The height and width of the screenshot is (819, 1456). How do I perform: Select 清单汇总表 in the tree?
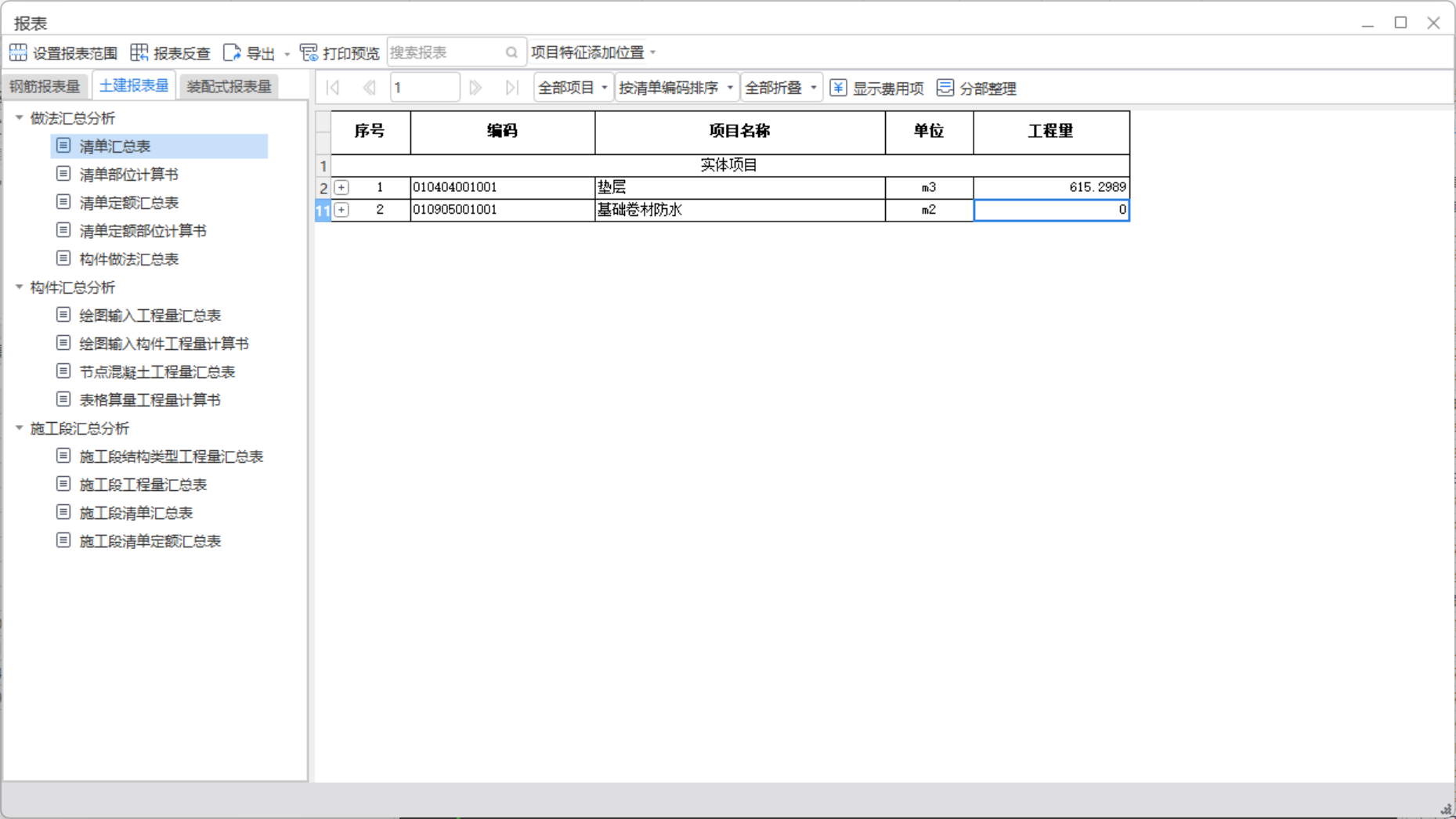[x=159, y=146]
